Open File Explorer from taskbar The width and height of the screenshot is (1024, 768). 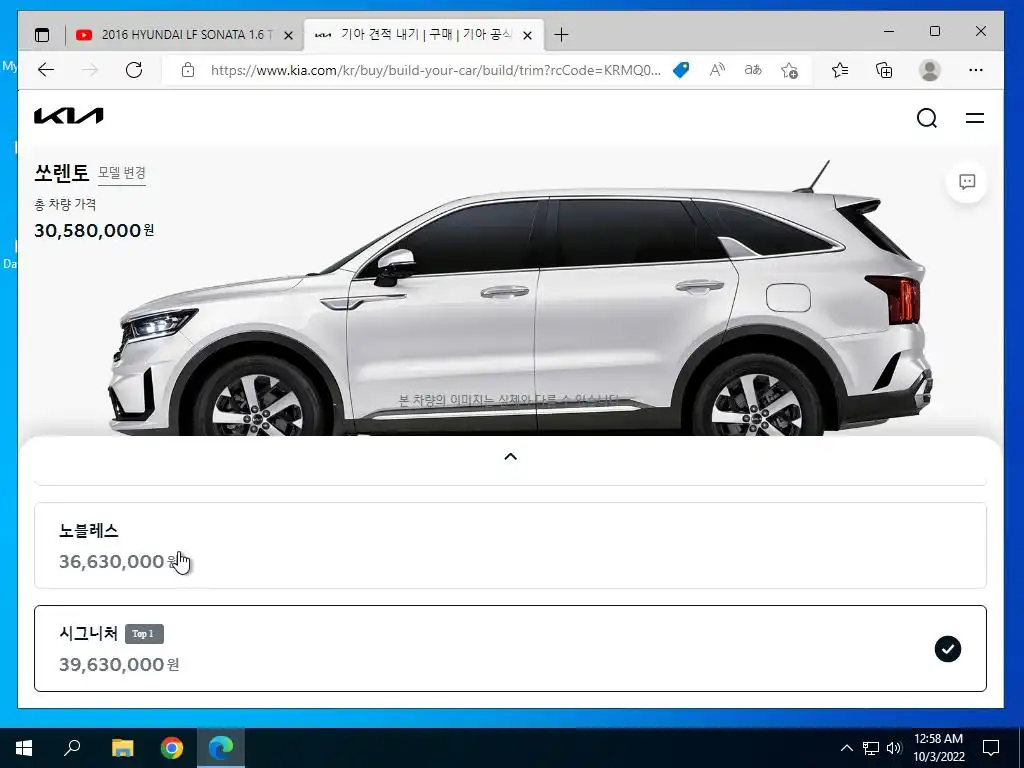122,748
